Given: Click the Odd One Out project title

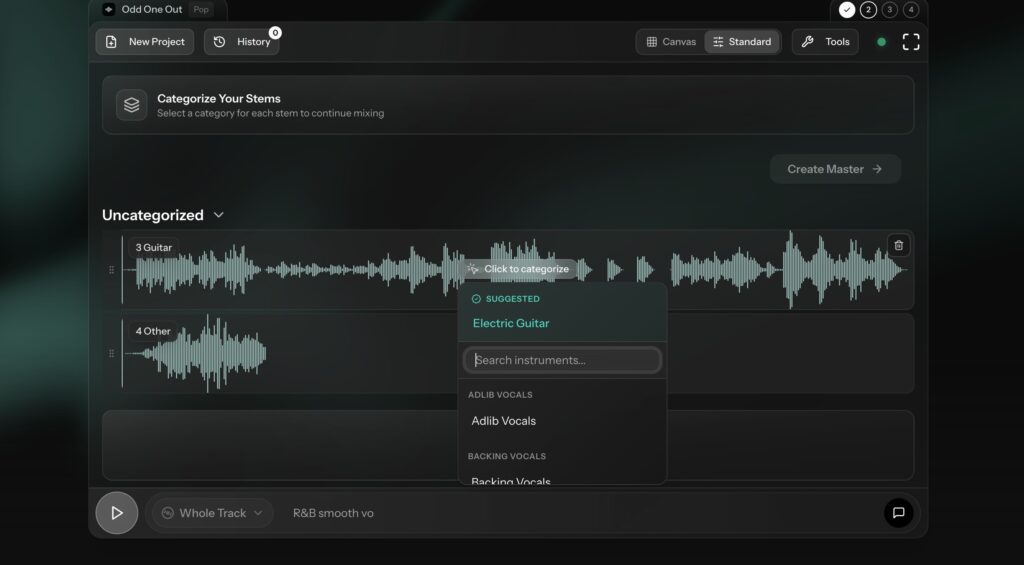Looking at the screenshot, I should pos(152,9).
